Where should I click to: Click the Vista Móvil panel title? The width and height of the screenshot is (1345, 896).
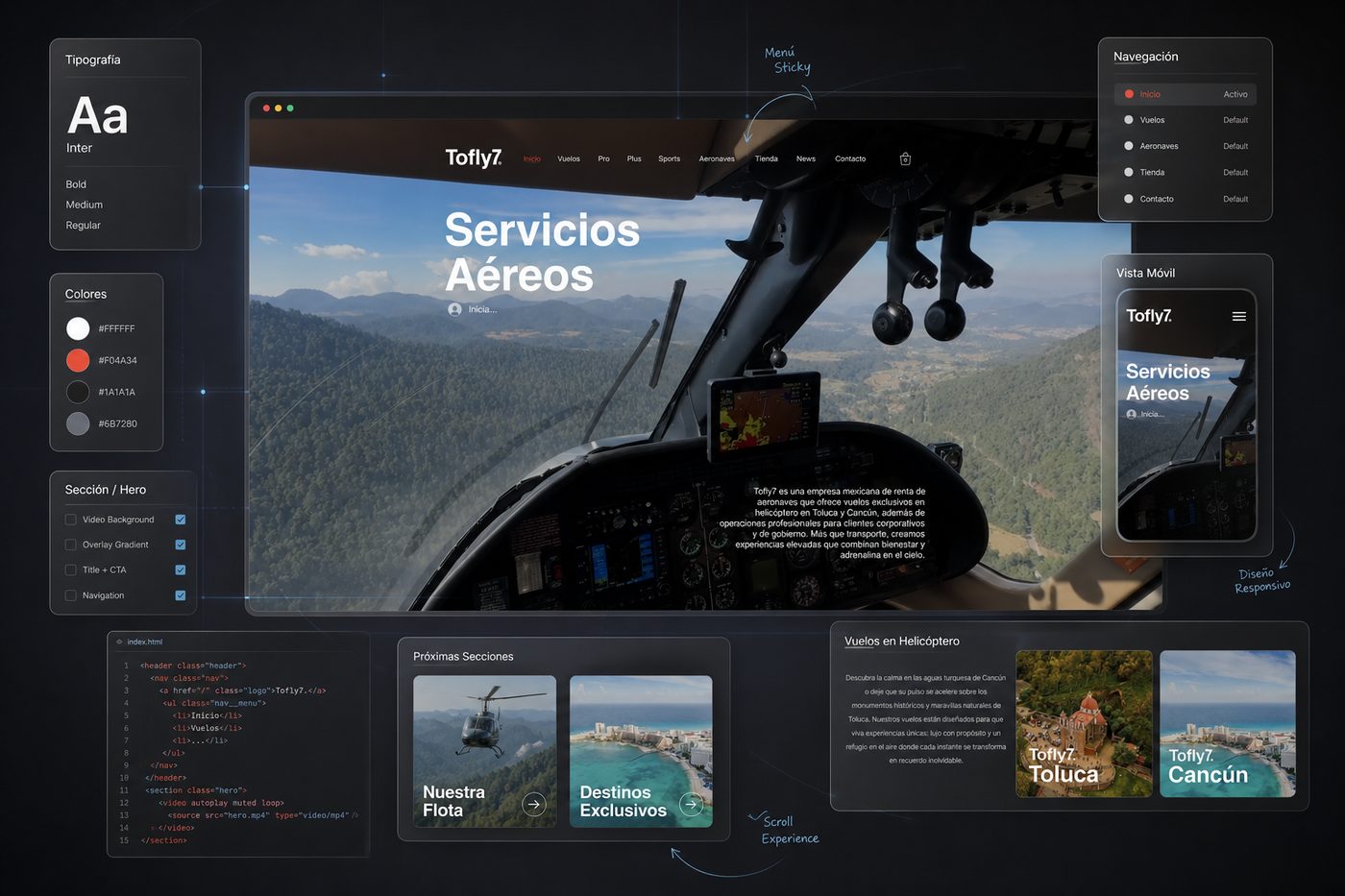[1145, 273]
